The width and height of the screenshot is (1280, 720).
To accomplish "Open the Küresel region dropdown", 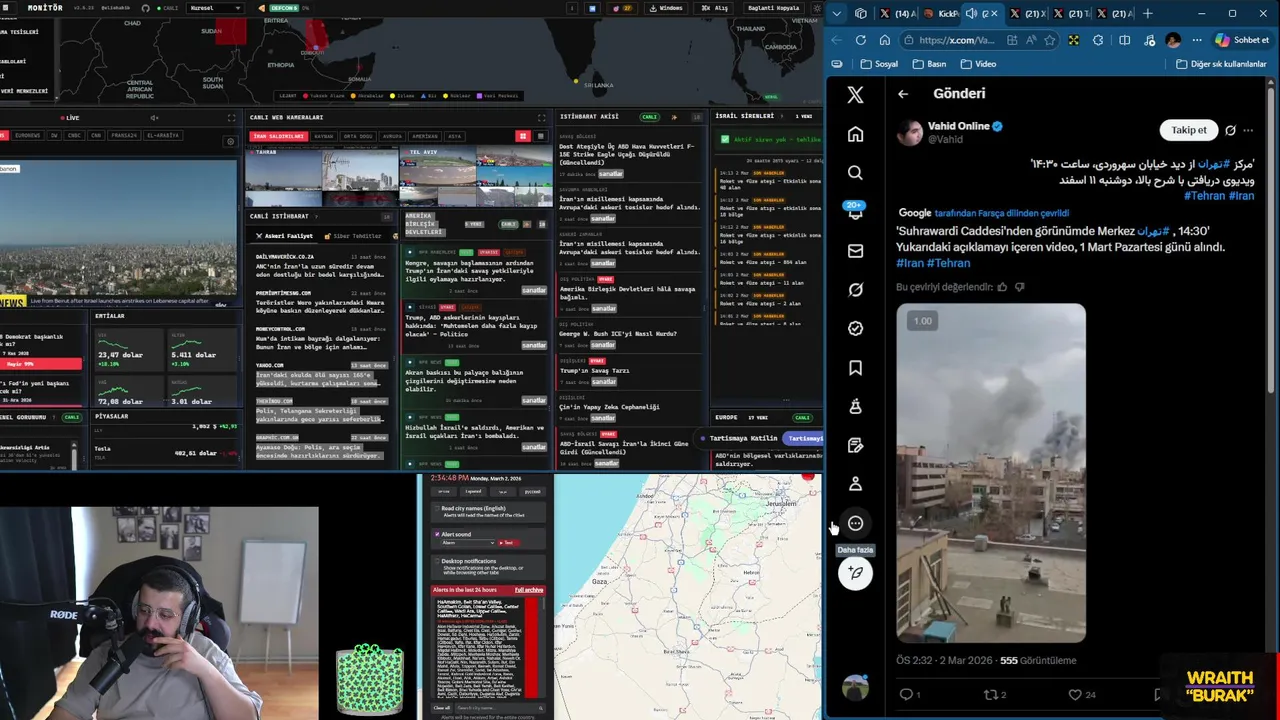I will pos(215,8).
